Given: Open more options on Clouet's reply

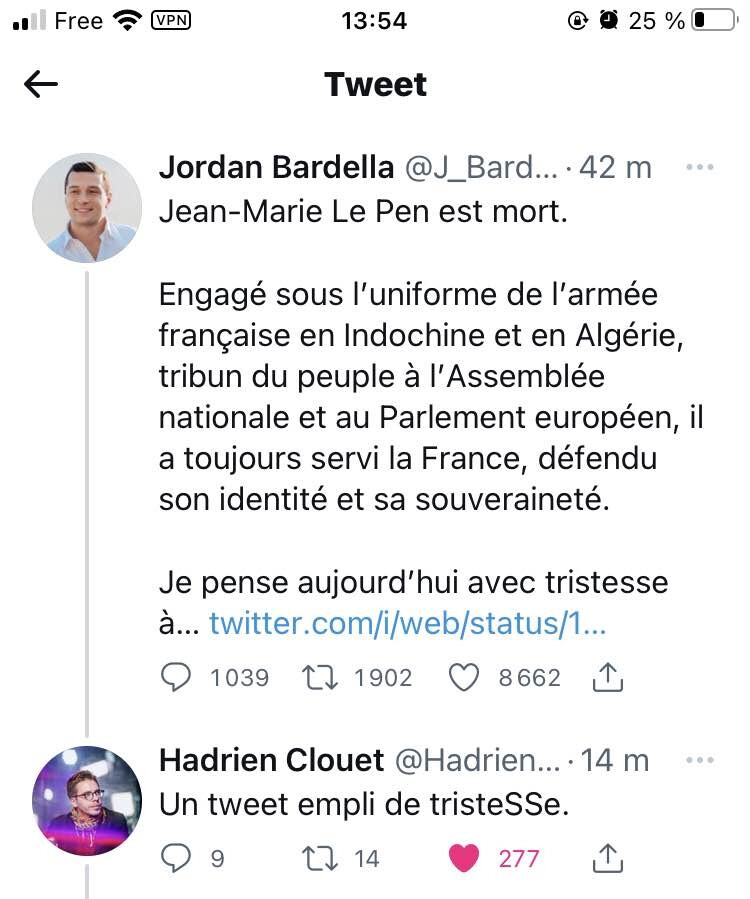Looking at the screenshot, I should pos(699,761).
